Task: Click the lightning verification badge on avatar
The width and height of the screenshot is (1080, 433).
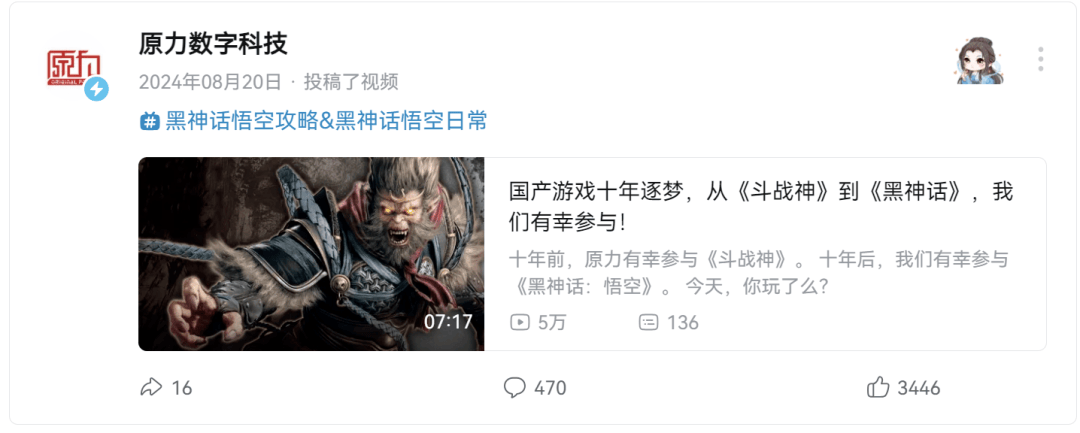Action: [x=96, y=89]
